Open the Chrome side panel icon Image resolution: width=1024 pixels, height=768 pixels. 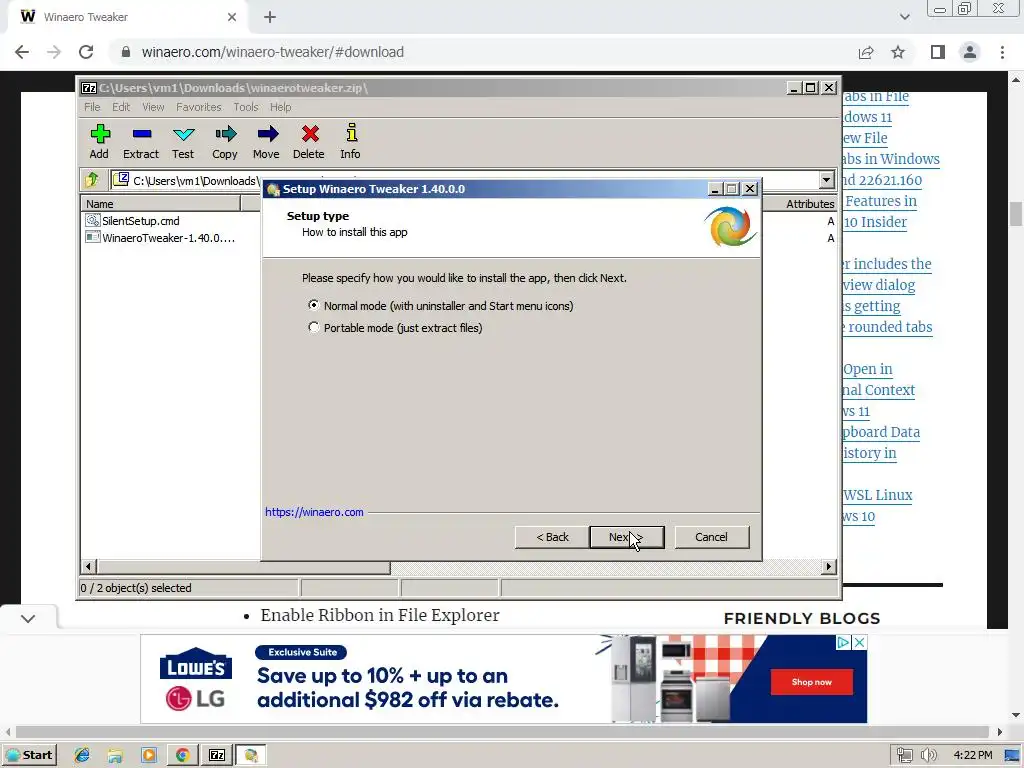938,52
